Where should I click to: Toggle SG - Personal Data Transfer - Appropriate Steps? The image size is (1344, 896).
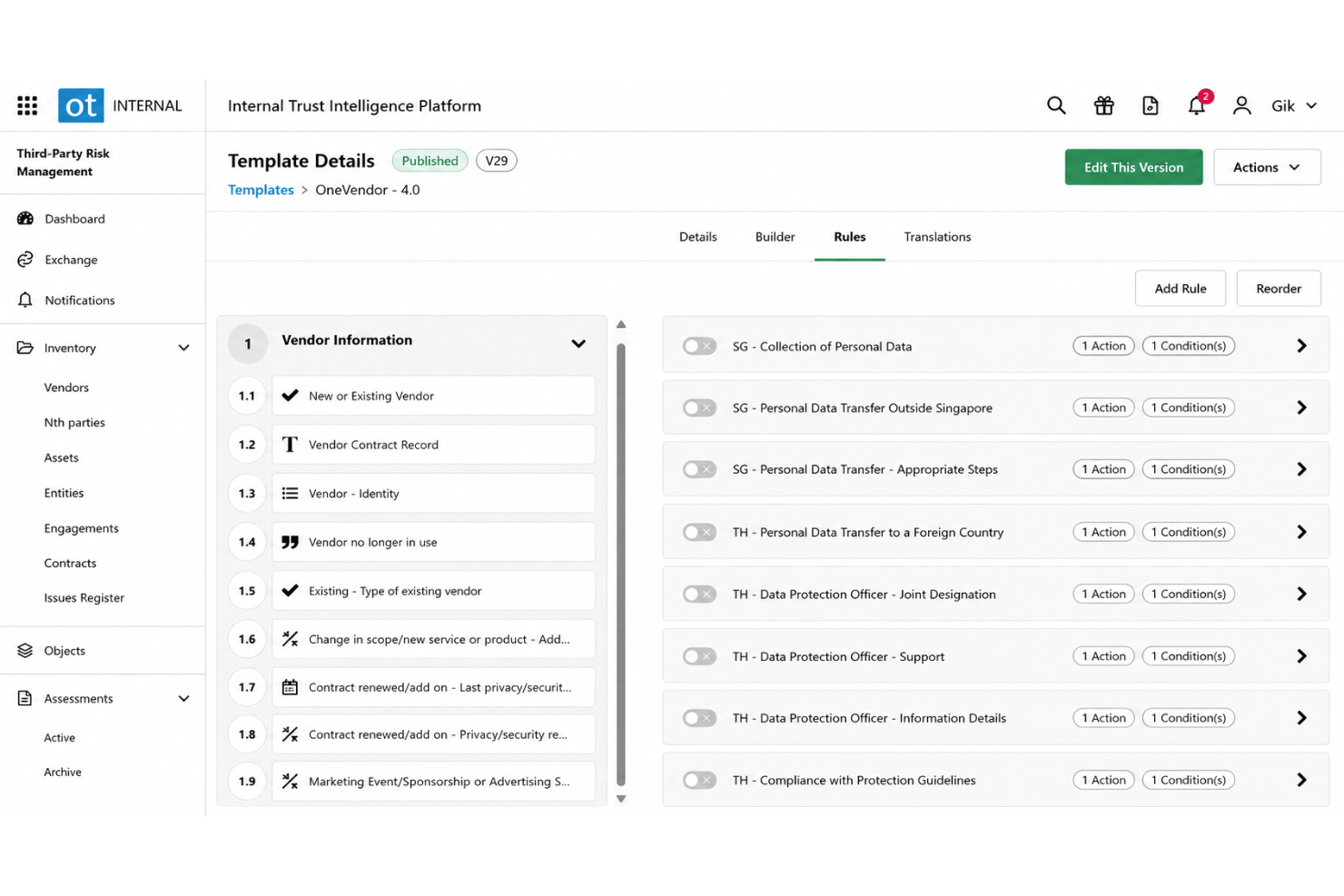[699, 469]
